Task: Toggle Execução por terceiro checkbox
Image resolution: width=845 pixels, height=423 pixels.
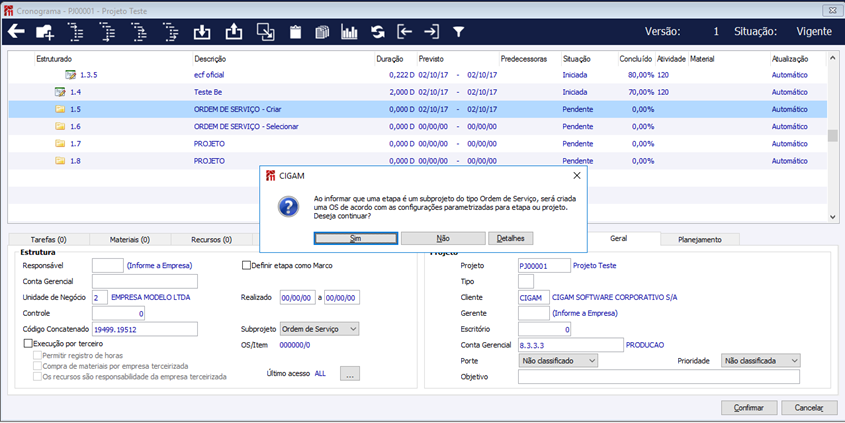Action: pyautogui.click(x=28, y=343)
